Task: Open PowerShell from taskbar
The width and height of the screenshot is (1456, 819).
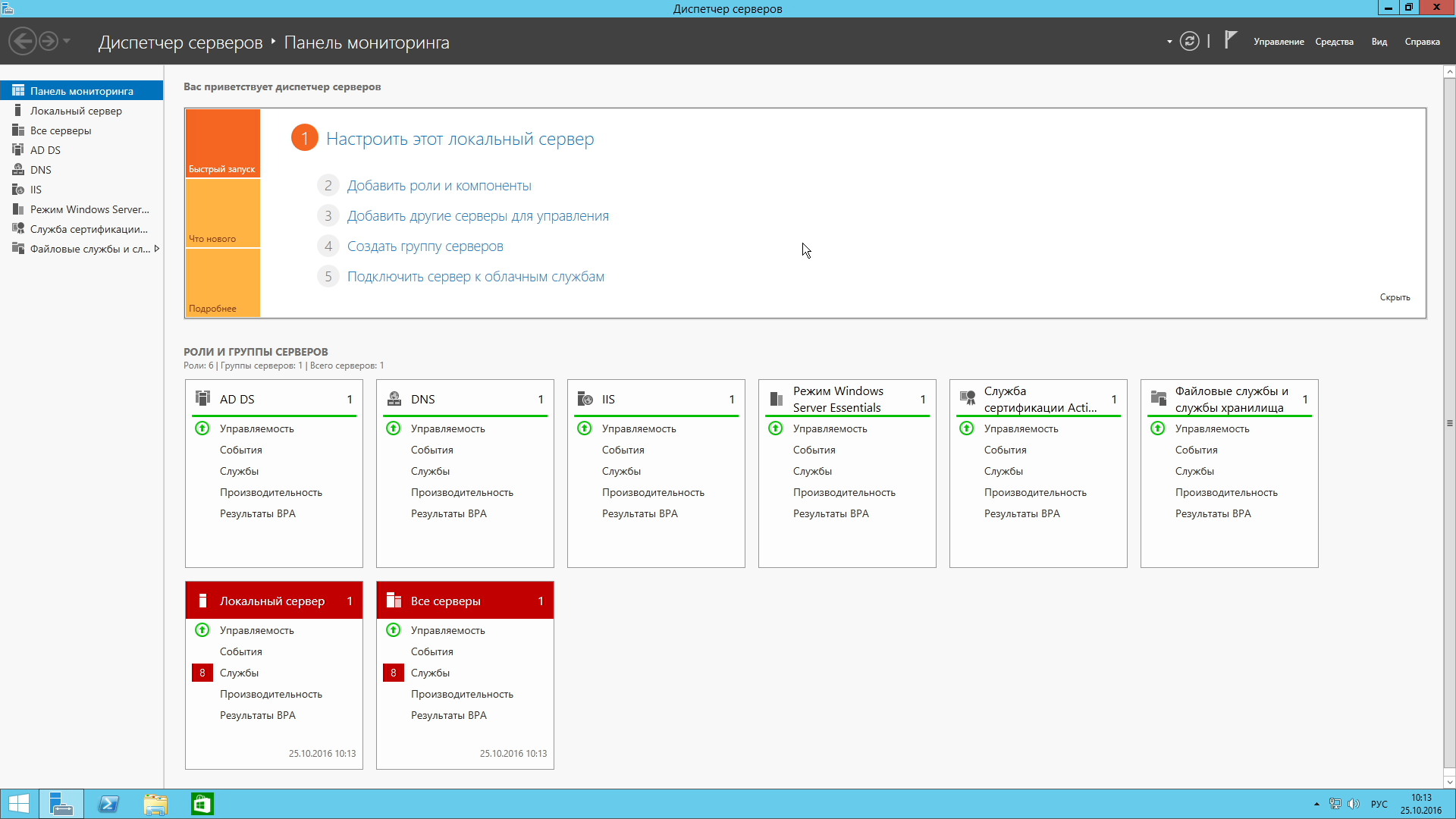Action: click(x=108, y=804)
